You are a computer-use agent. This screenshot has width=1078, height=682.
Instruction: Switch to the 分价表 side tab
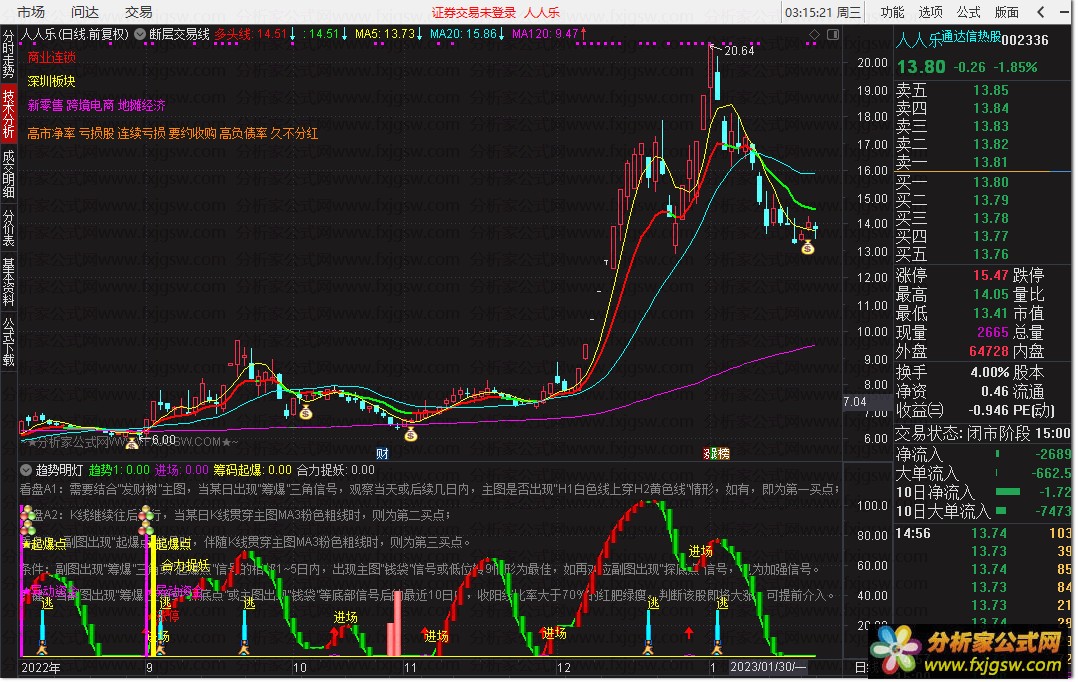click(8, 228)
